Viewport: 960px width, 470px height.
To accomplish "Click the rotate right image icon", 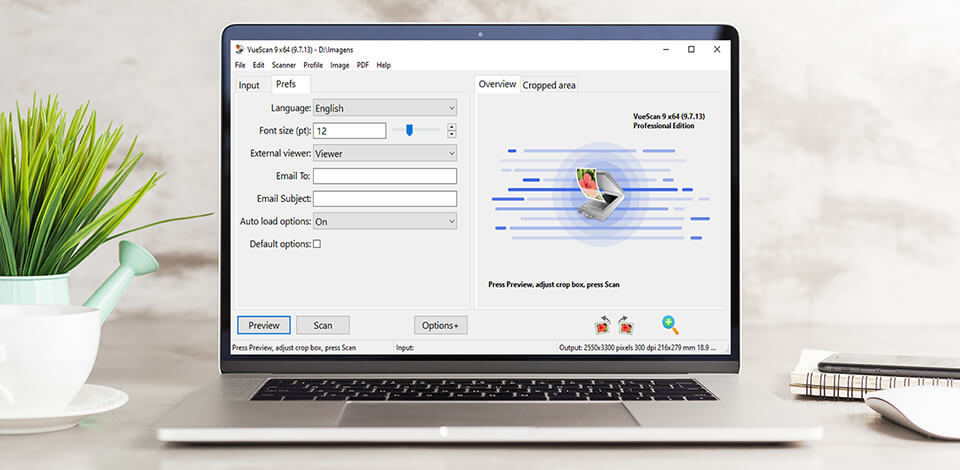I will [626, 325].
